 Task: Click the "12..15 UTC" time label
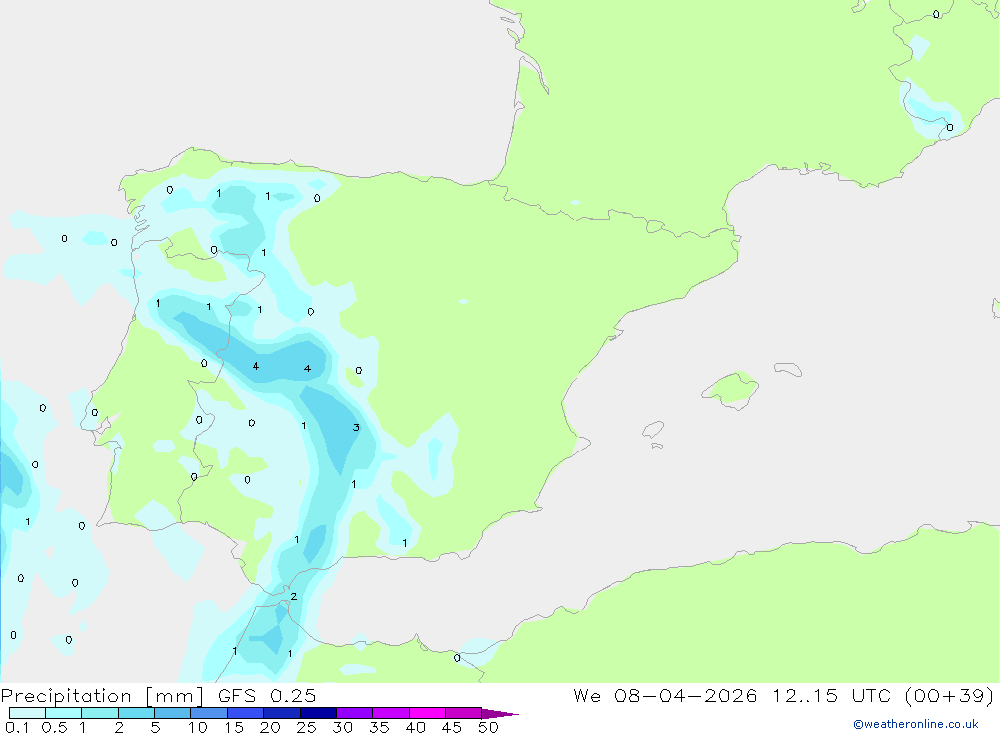pyautogui.click(x=831, y=695)
